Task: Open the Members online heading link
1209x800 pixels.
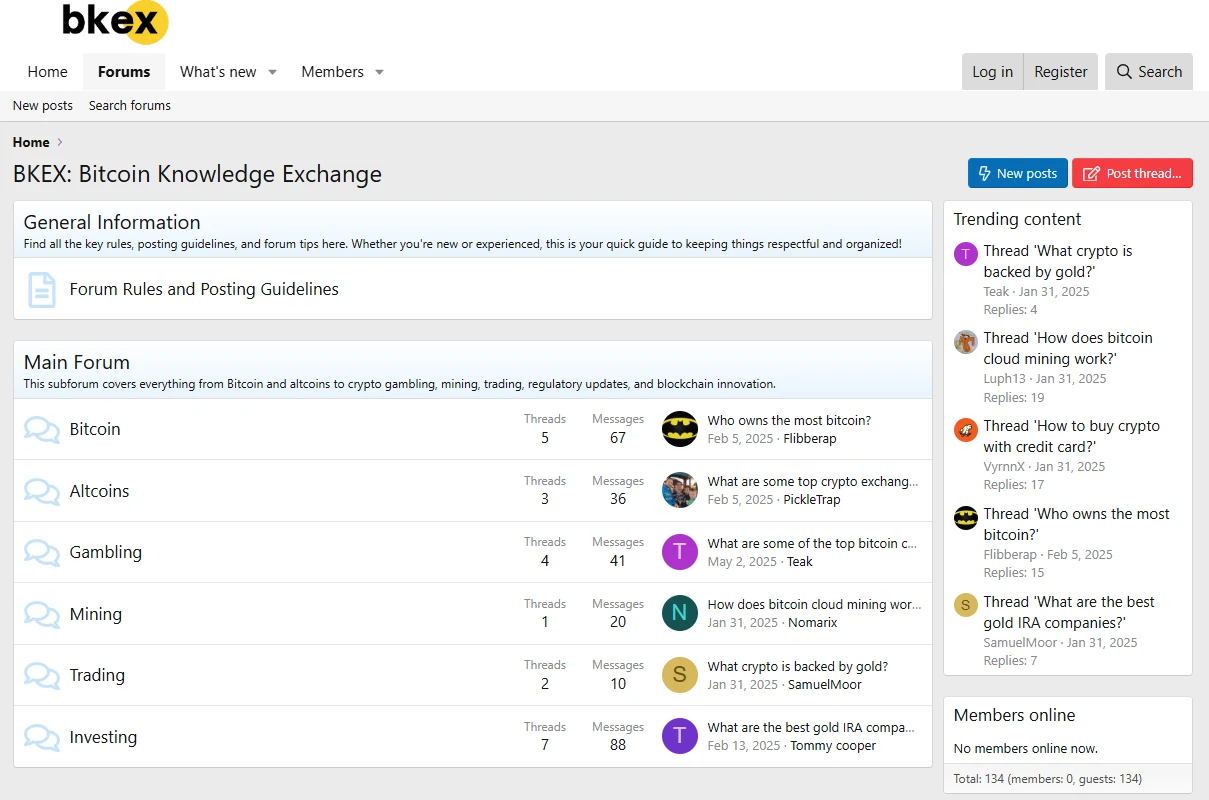Action: (1014, 715)
